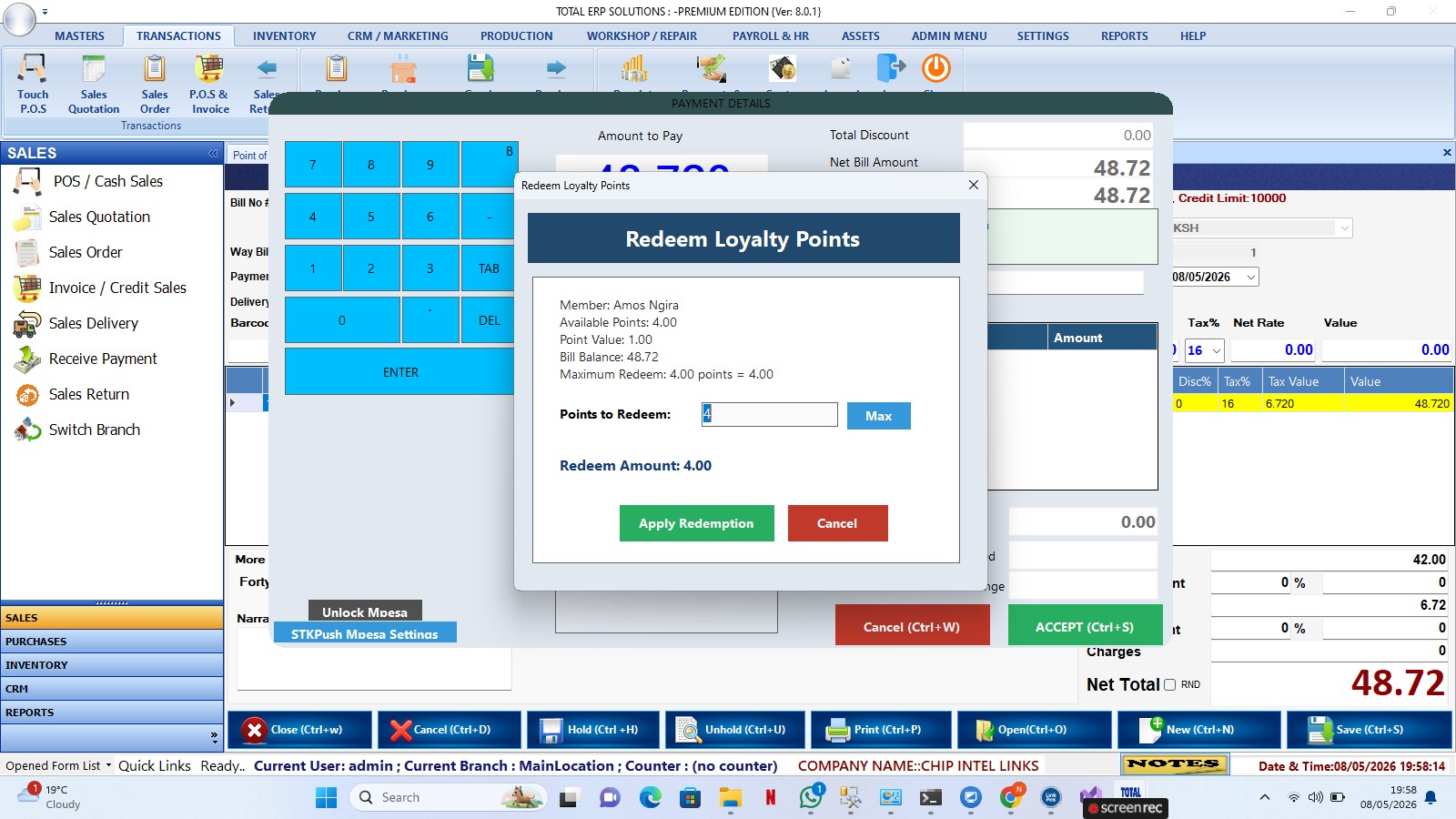
Task: Select the PURCHASES sidebar section
Action: tap(112, 642)
